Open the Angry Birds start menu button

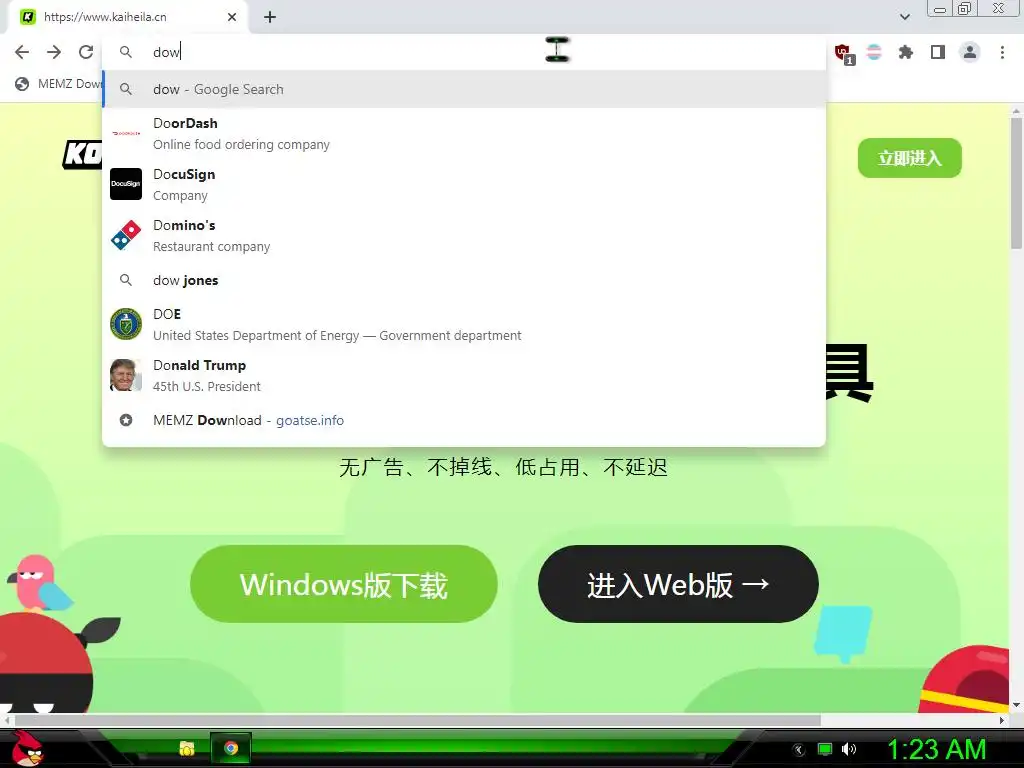(x=27, y=749)
